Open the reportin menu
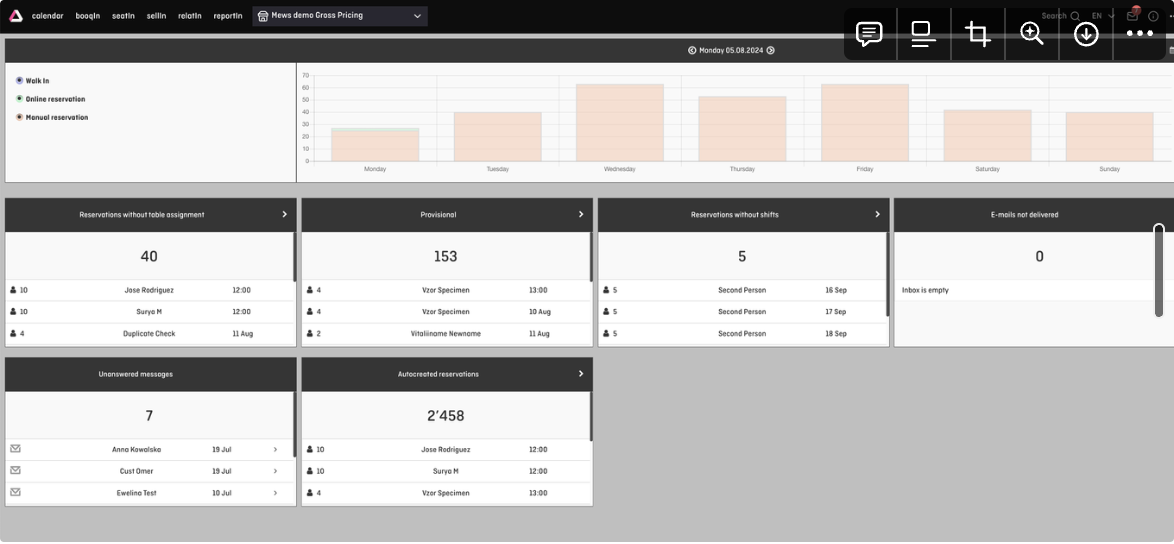Viewport: 1174px width, 544px height. (x=228, y=16)
